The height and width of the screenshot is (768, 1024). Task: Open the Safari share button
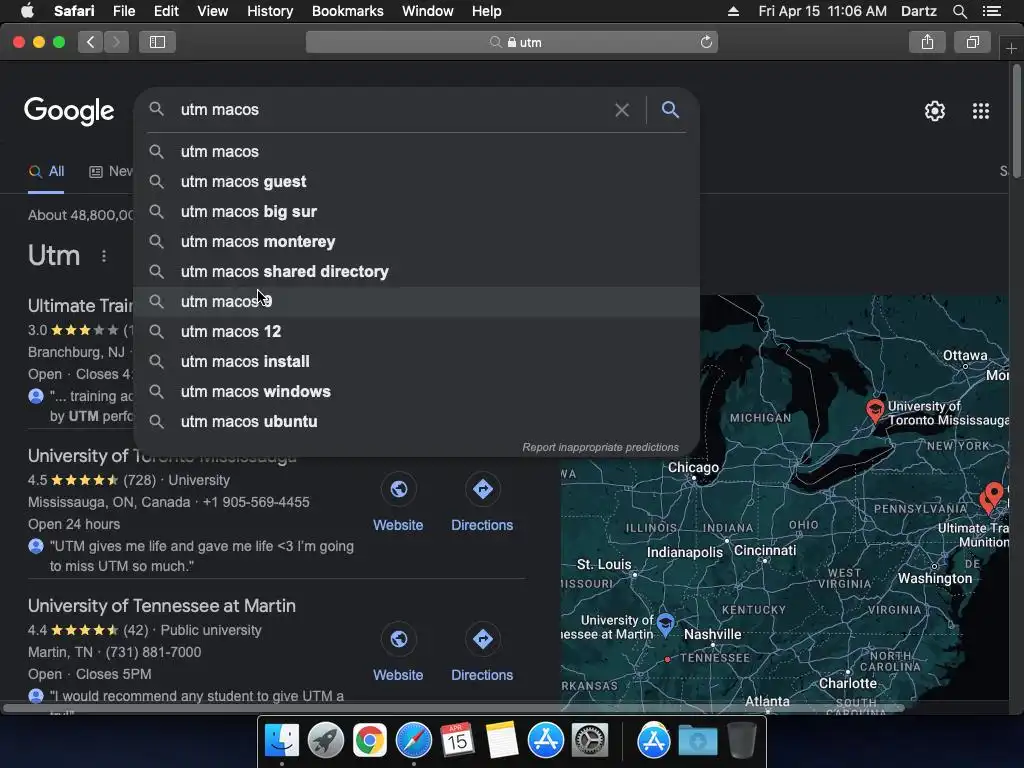coord(927,42)
